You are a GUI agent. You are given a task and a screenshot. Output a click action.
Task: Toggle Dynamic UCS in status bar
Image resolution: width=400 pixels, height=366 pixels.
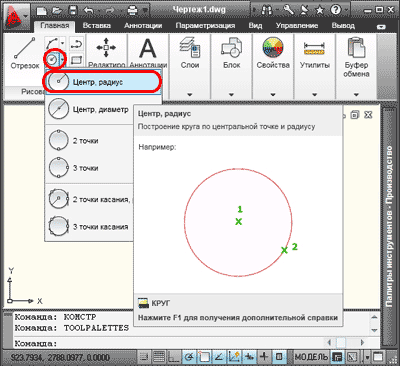pyautogui.click(x=234, y=357)
